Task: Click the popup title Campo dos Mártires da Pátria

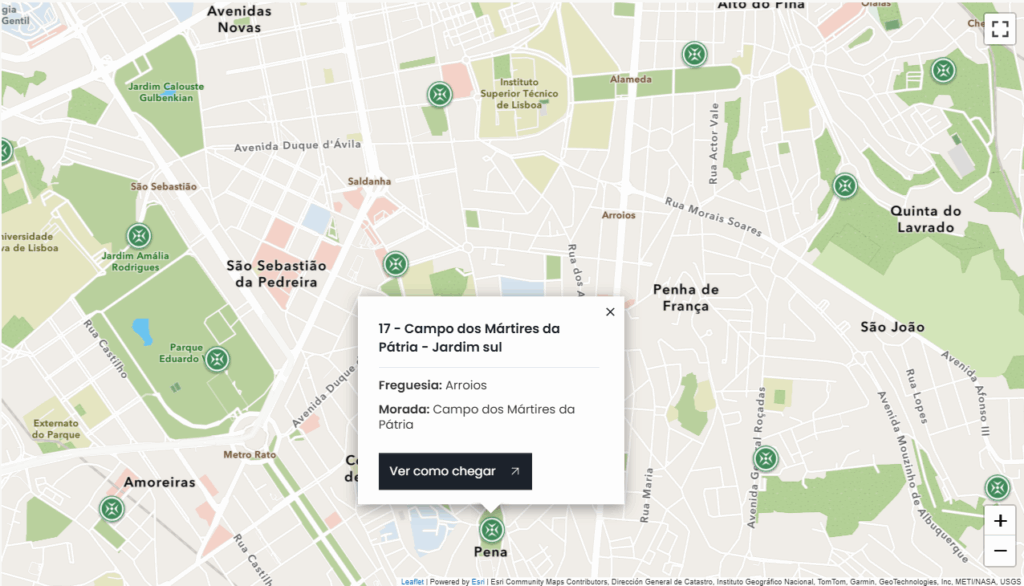Action: pos(468,338)
